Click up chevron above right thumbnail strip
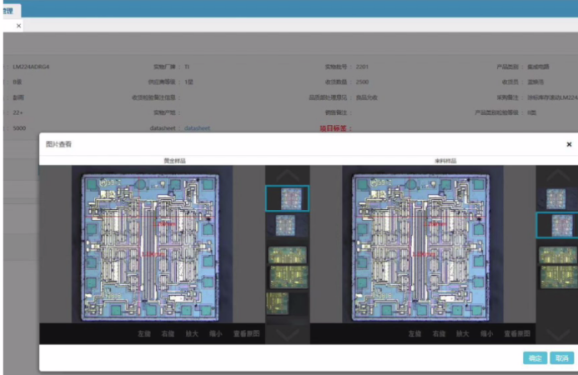 (x=558, y=175)
